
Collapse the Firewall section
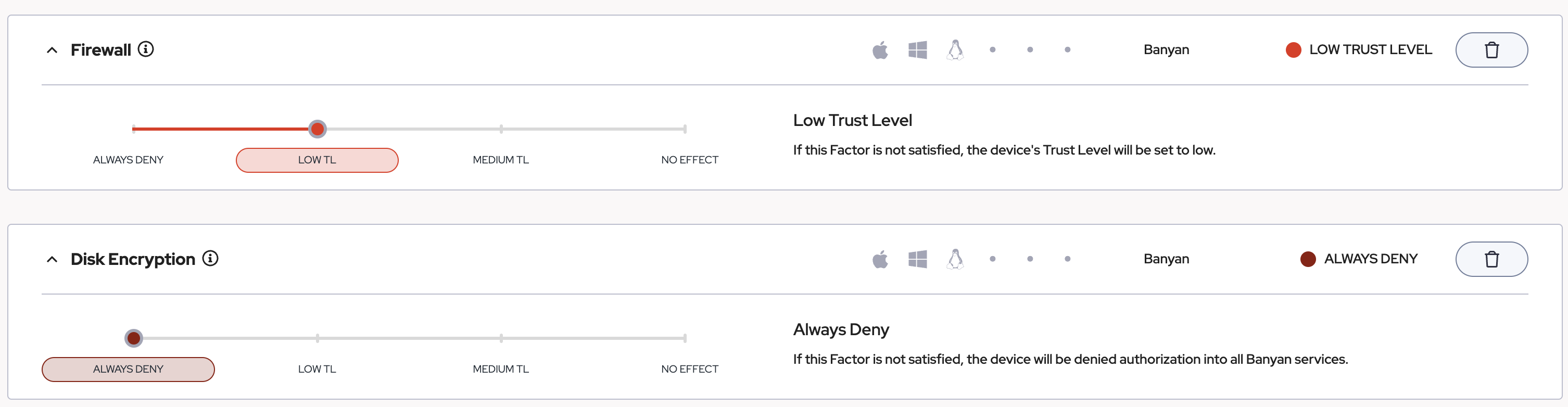[x=53, y=50]
